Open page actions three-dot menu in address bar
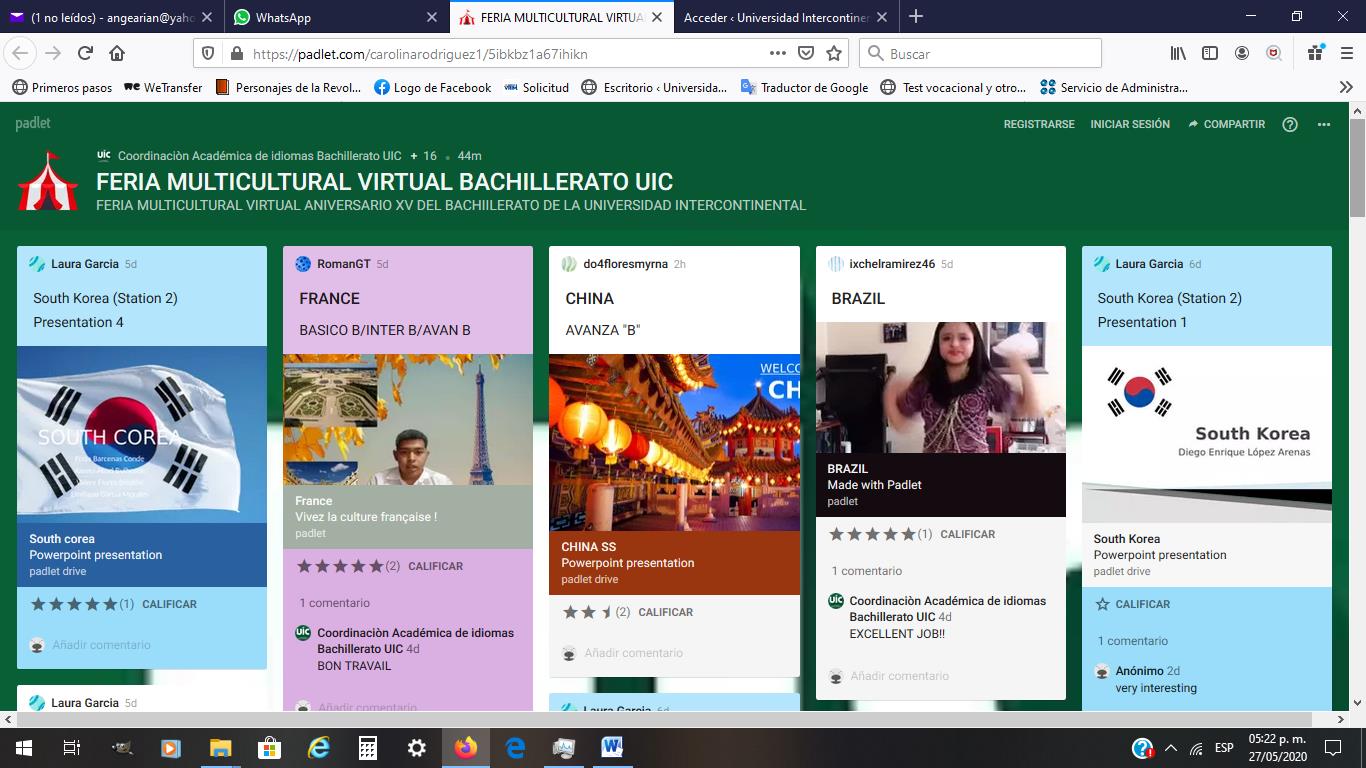1366x768 pixels. pyautogui.click(x=778, y=53)
